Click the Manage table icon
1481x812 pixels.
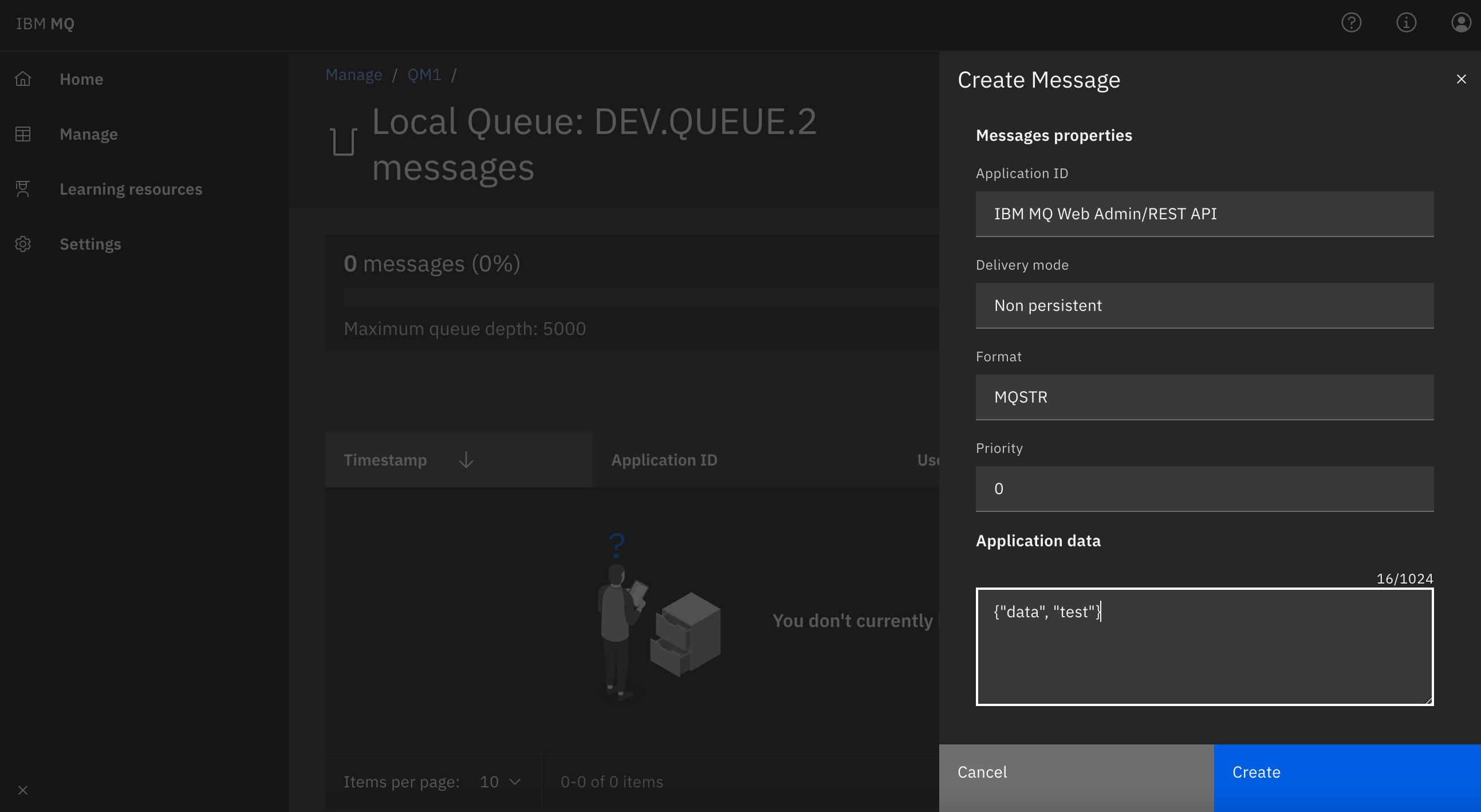click(x=23, y=134)
